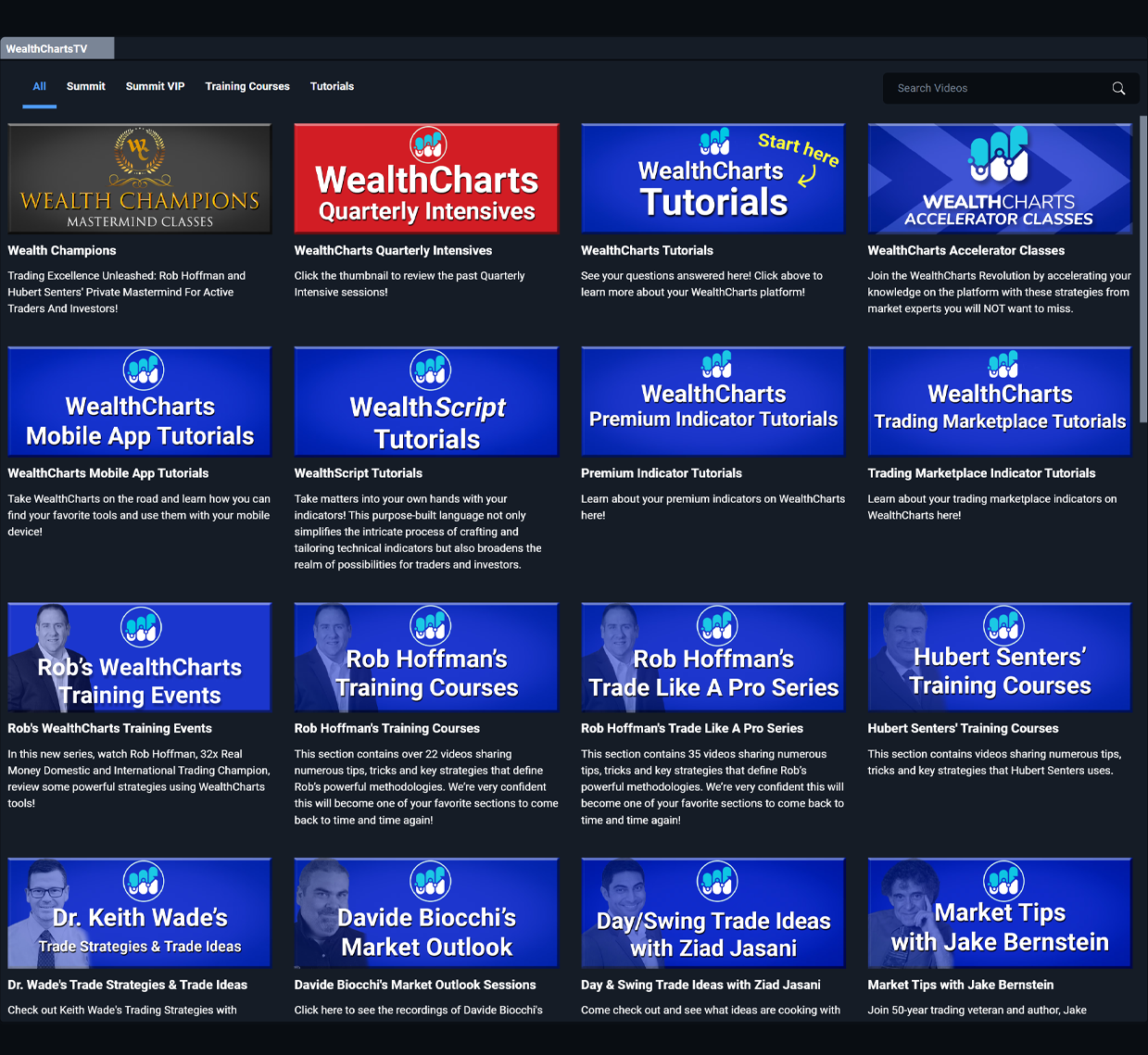Click WealthCharts Accelerator Classes title link
This screenshot has width=1148, height=1055.
click(x=965, y=250)
